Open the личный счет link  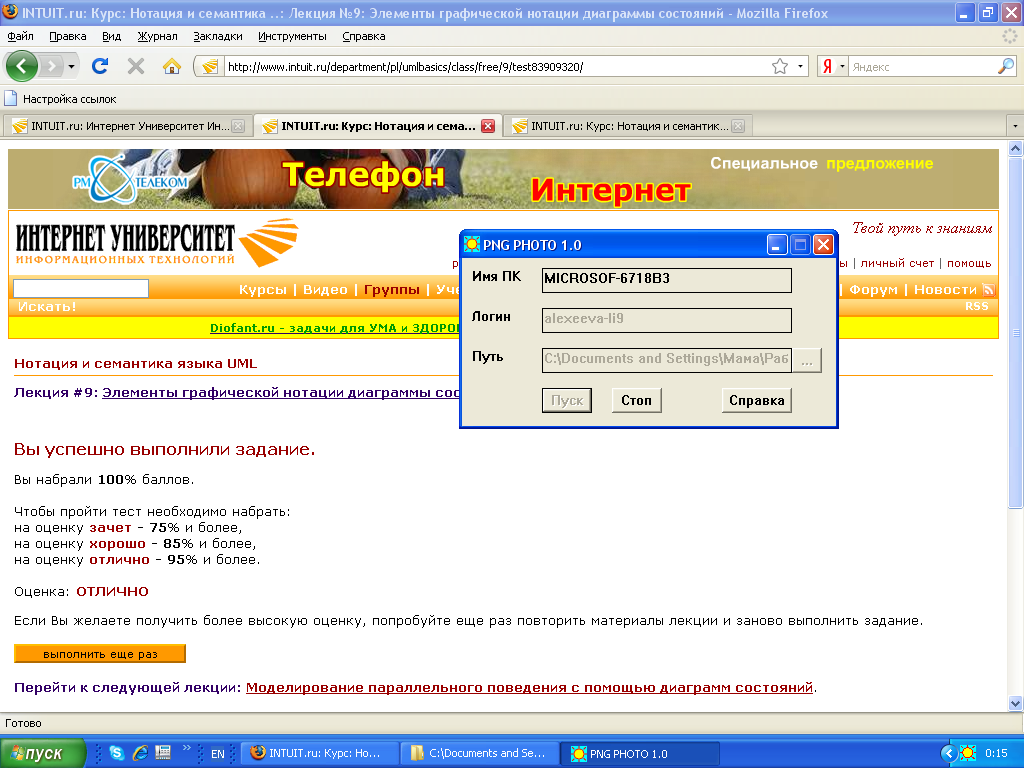pyautogui.click(x=897, y=263)
